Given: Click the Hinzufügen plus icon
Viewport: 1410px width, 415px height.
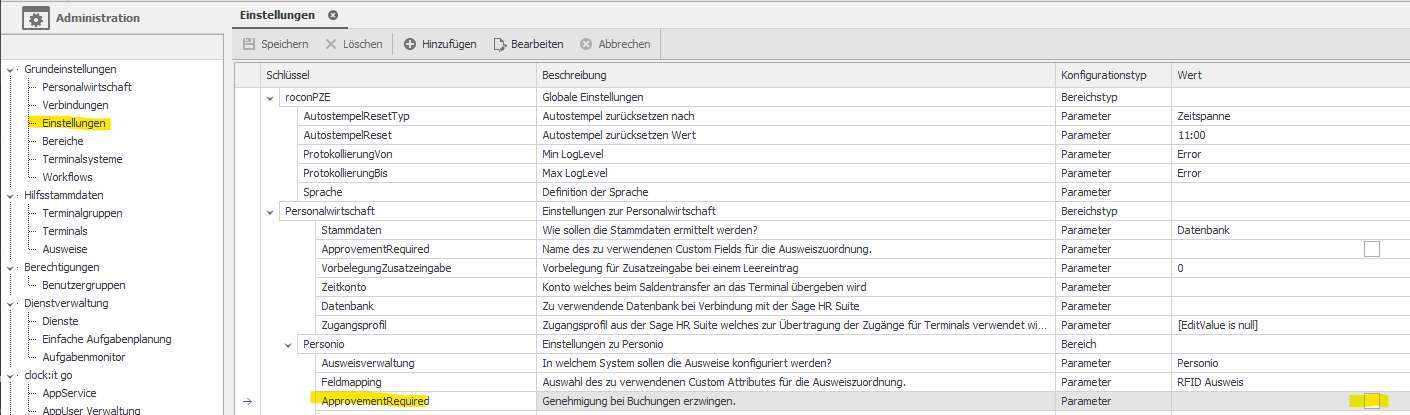Looking at the screenshot, I should pyautogui.click(x=410, y=44).
